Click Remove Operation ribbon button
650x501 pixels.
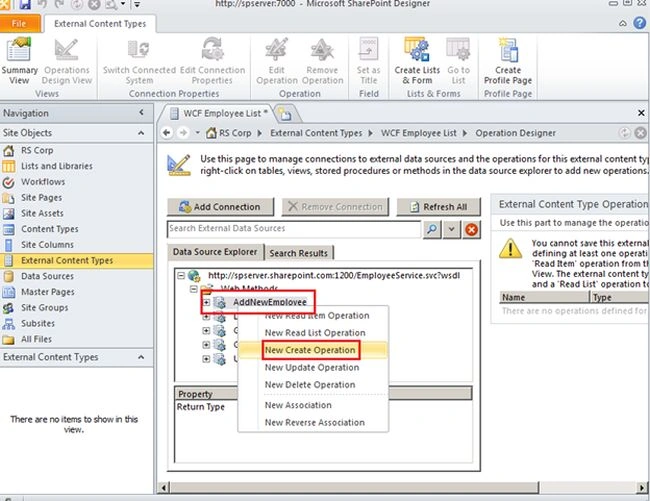point(322,61)
